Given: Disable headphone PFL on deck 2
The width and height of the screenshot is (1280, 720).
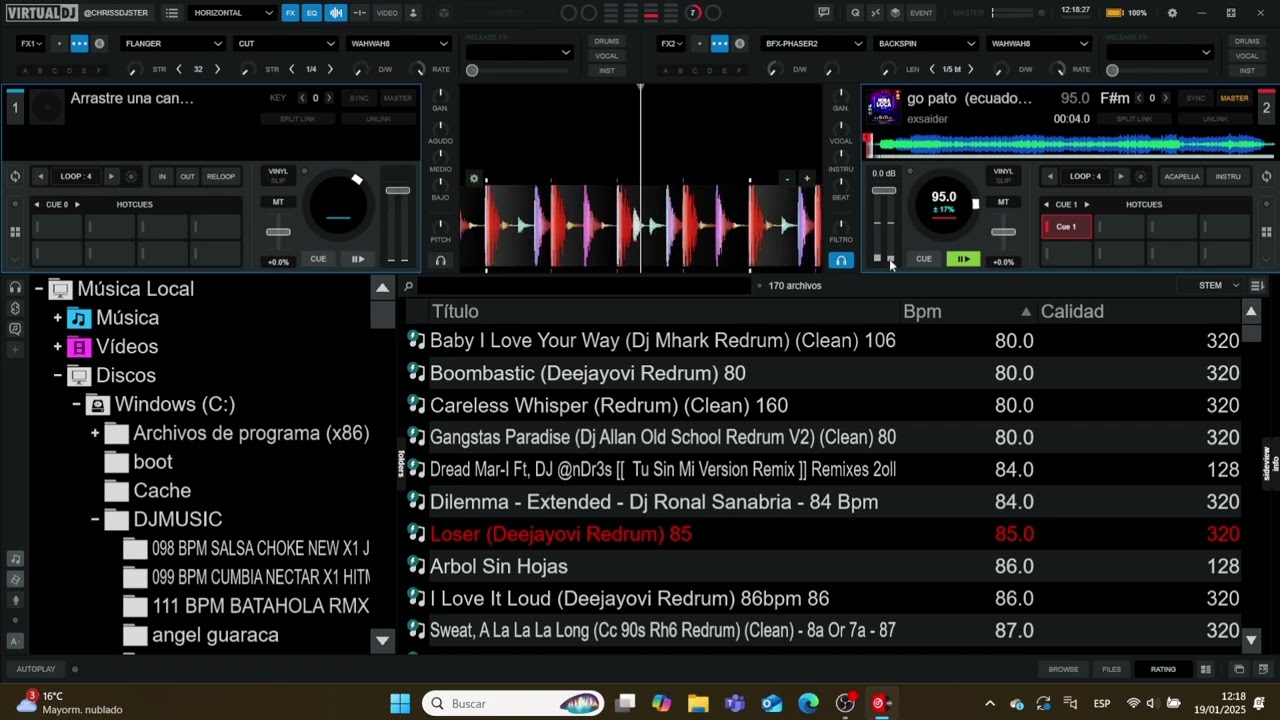Looking at the screenshot, I should pyautogui.click(x=841, y=260).
